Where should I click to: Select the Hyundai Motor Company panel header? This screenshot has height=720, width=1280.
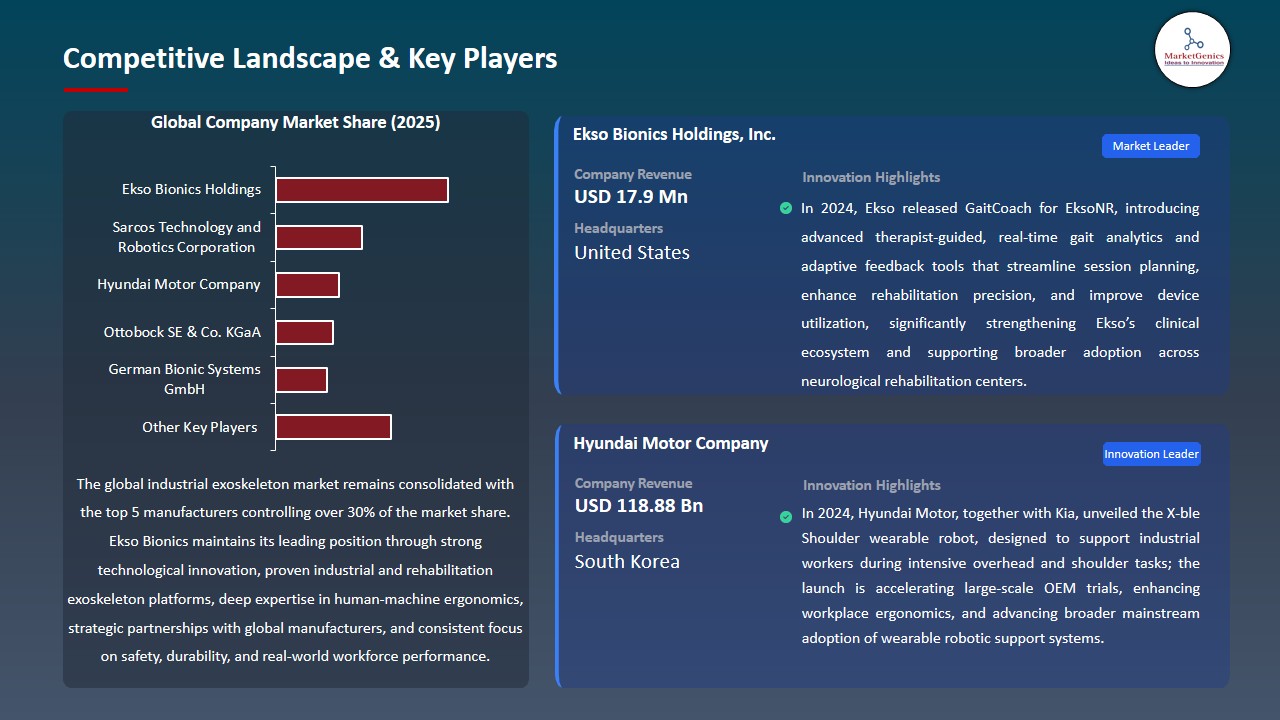tap(671, 443)
